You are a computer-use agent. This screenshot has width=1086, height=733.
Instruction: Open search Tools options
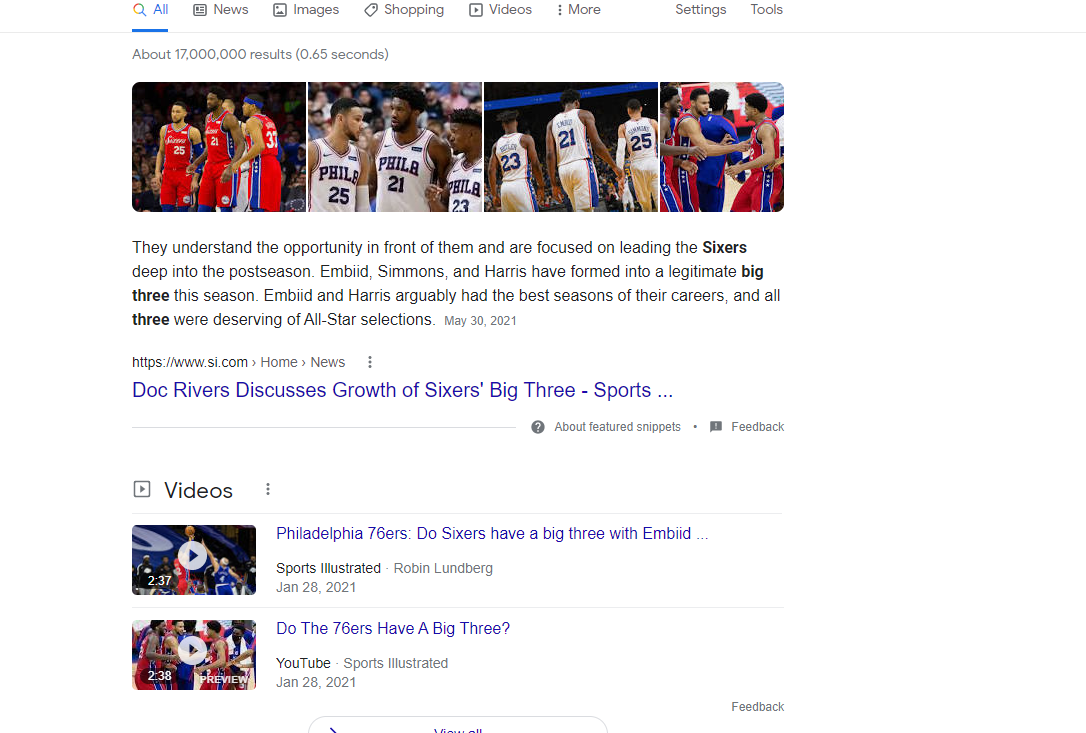pos(766,10)
